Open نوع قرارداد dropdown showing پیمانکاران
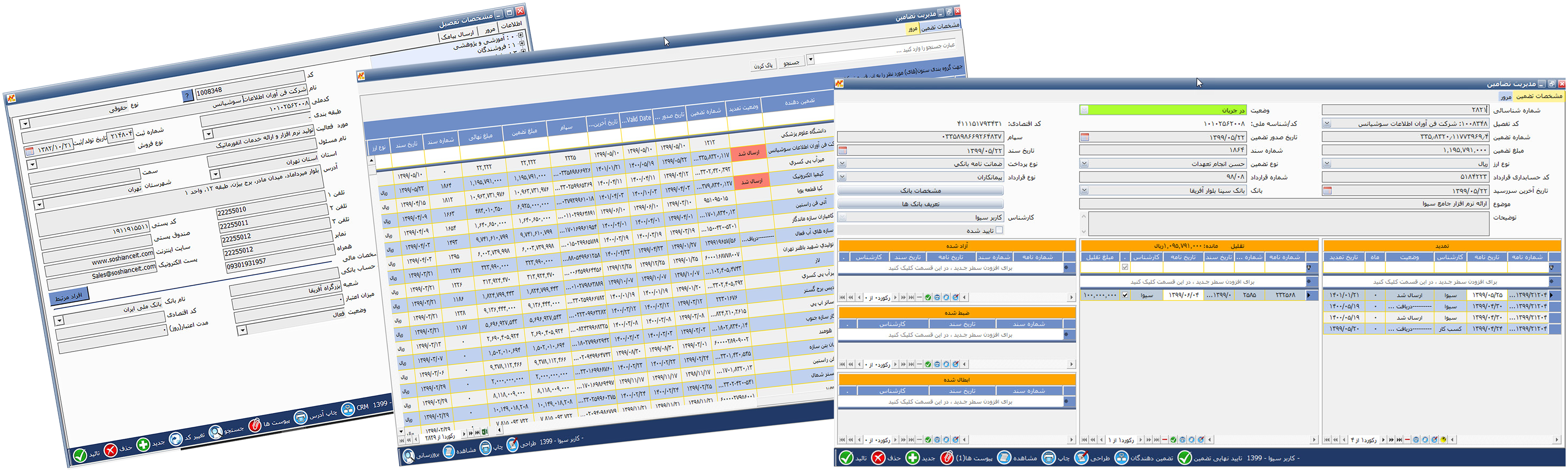 (x=842, y=177)
